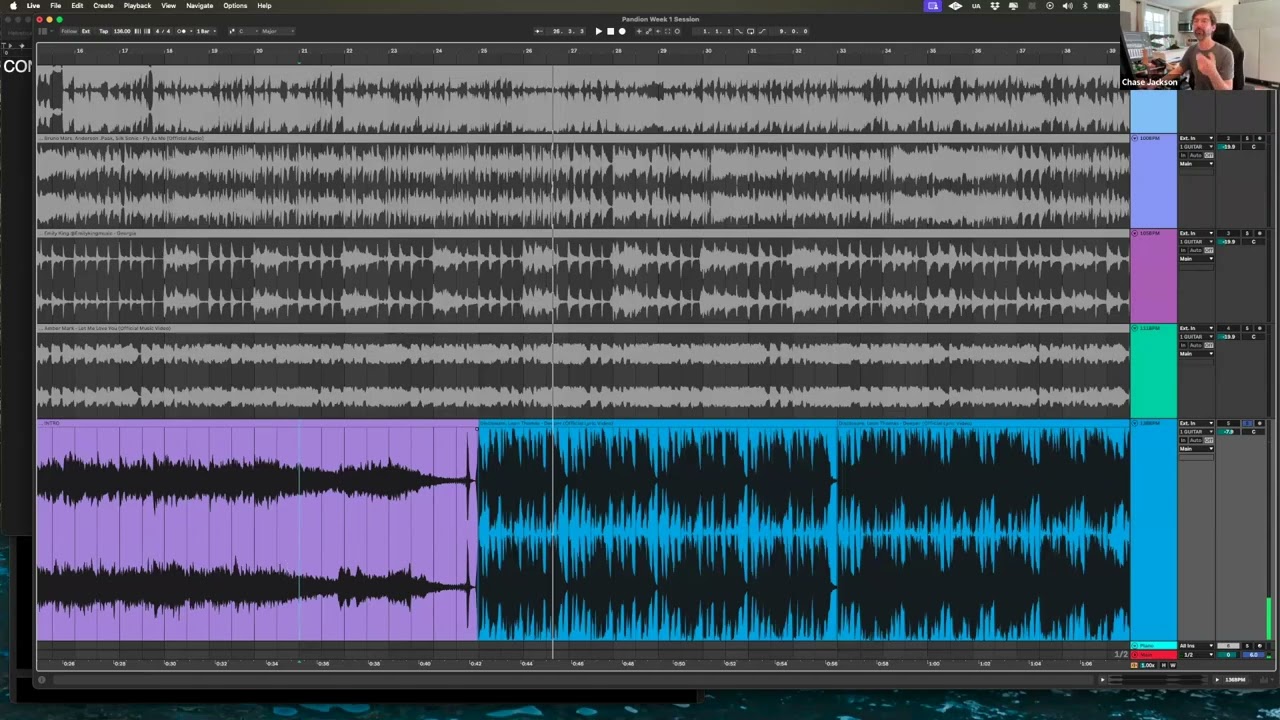Click the arrangement position 26. 3. 3 field
1280x720 pixels.
[x=566, y=31]
